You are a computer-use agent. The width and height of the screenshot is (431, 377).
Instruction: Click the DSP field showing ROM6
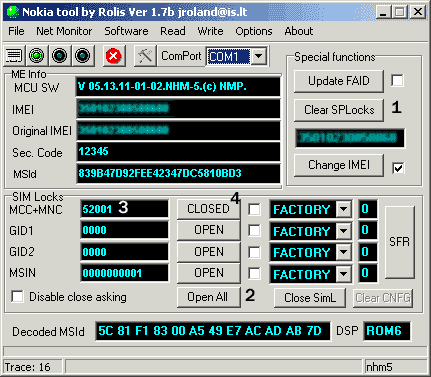coord(387,331)
